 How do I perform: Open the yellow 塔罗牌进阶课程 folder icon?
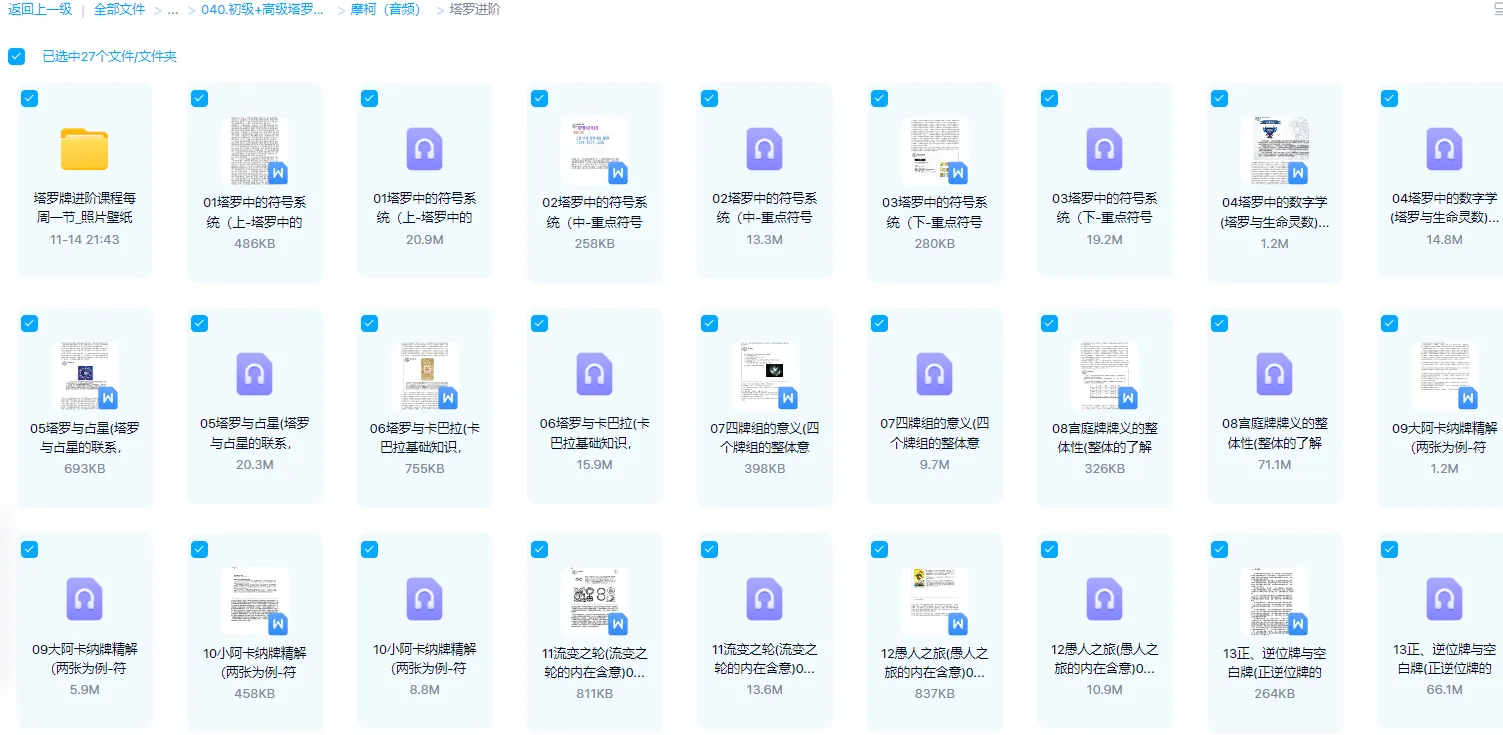[x=85, y=150]
